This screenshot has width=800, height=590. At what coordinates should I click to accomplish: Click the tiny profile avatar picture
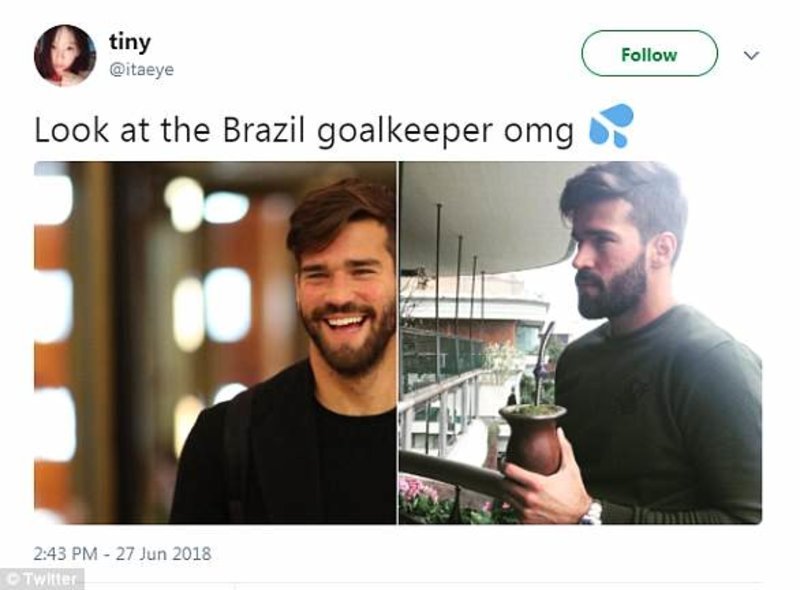[x=65, y=55]
